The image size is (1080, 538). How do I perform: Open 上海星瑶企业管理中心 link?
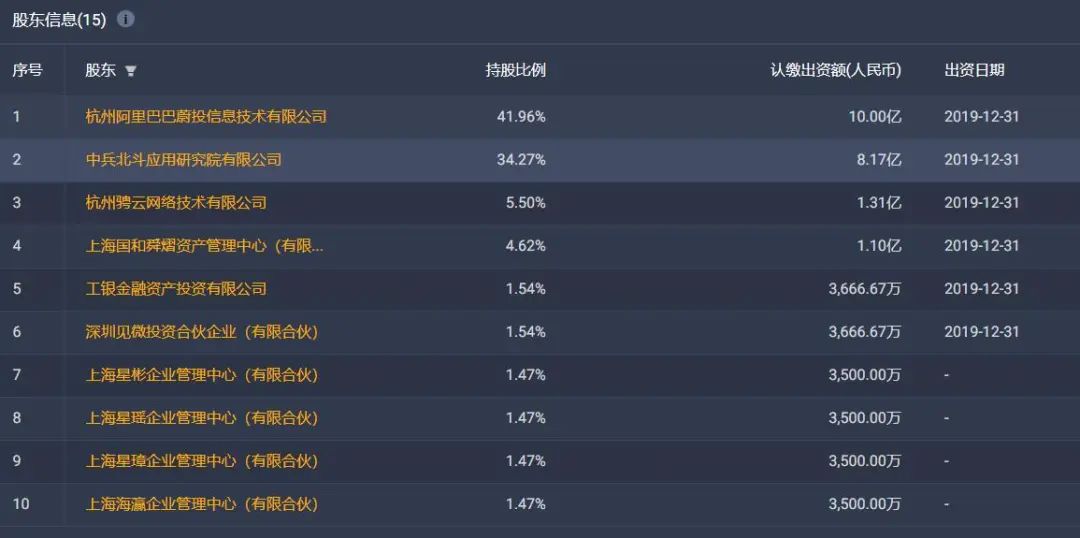[201, 418]
